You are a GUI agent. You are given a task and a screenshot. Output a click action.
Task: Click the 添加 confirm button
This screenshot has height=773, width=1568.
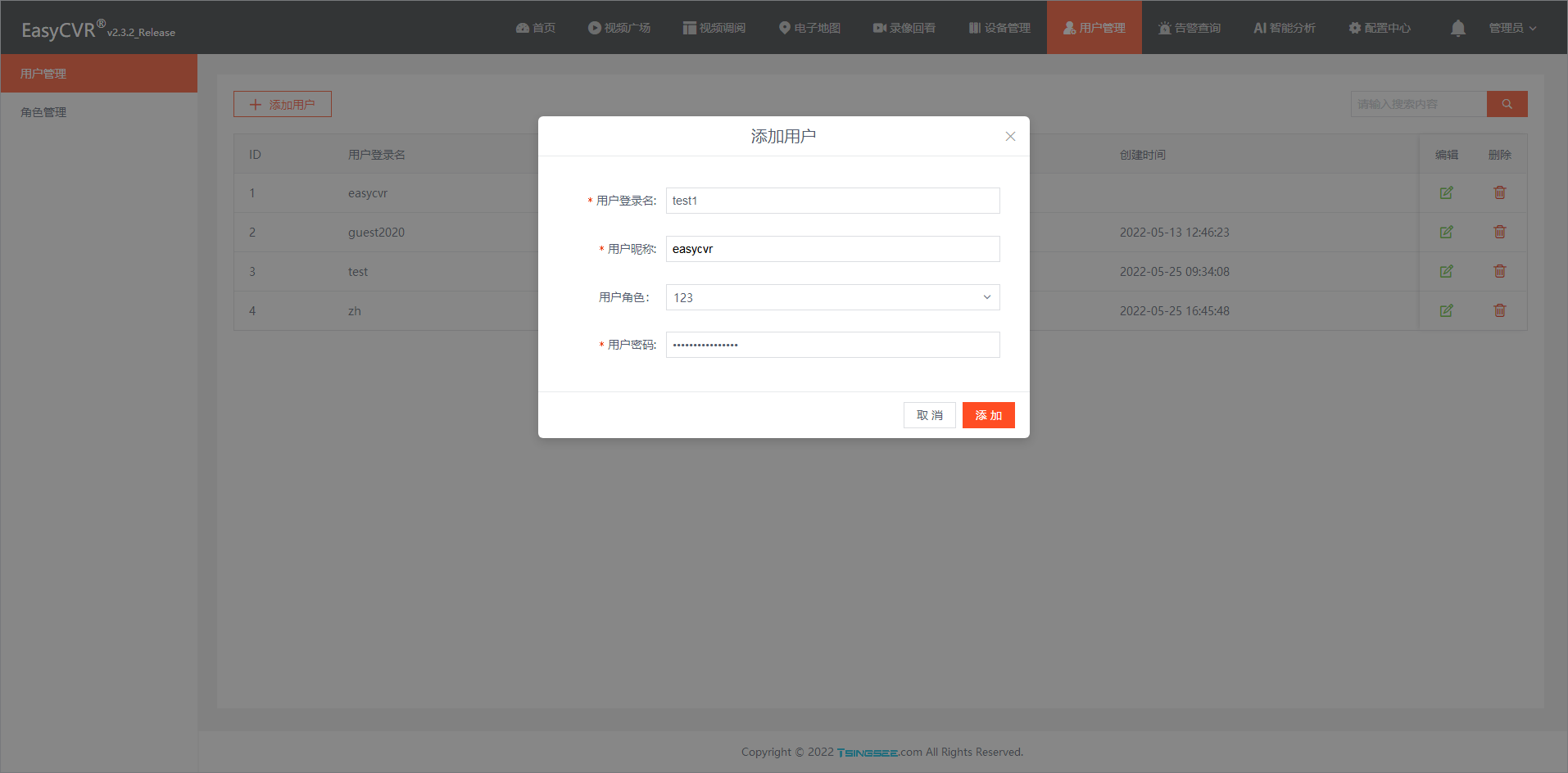pos(988,415)
